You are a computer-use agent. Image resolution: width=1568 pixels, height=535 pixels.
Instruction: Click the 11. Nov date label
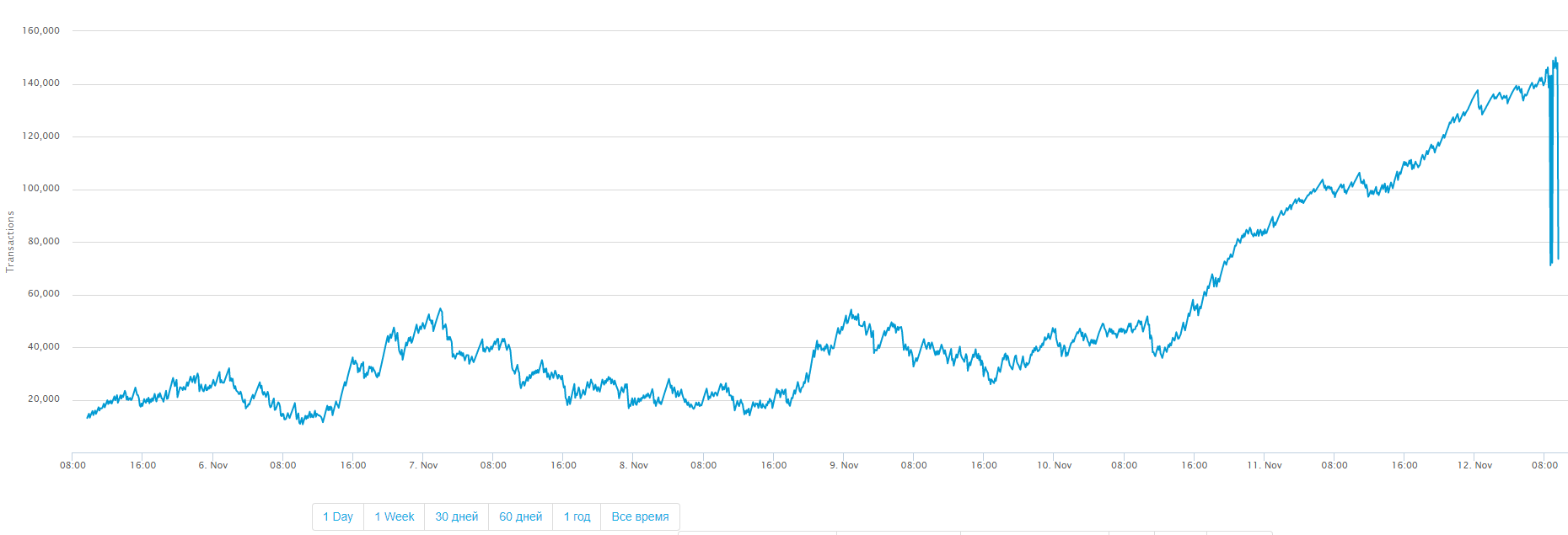coord(1265,465)
